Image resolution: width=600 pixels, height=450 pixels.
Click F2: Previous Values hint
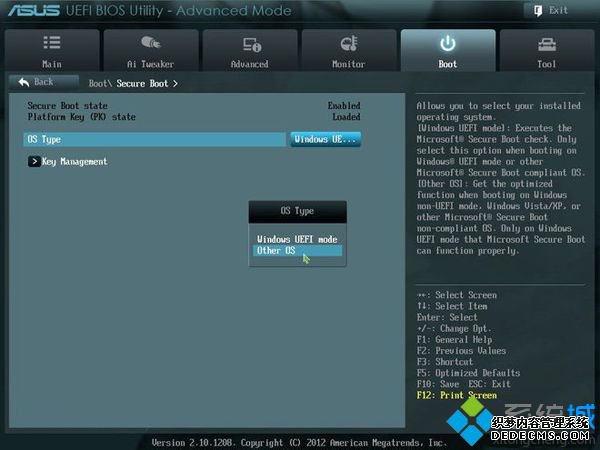[x=461, y=351]
